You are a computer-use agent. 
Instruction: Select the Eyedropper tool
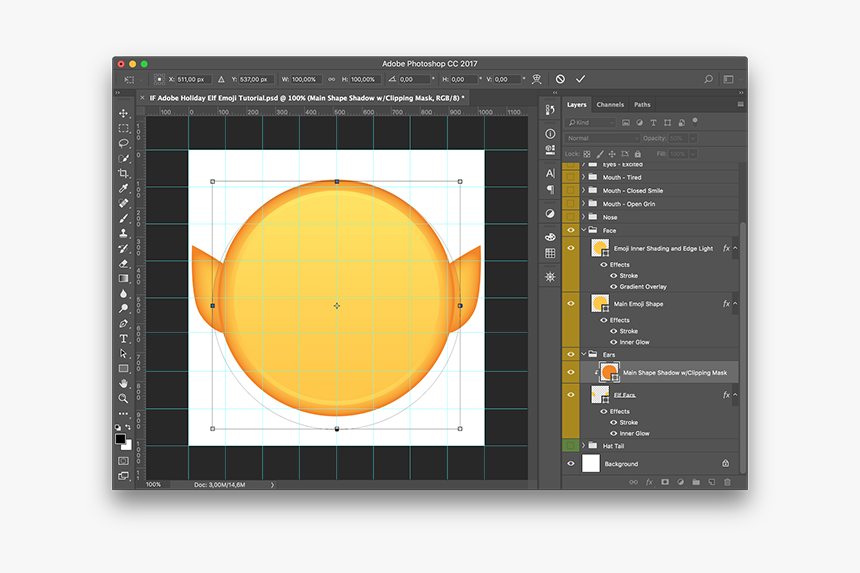point(123,188)
